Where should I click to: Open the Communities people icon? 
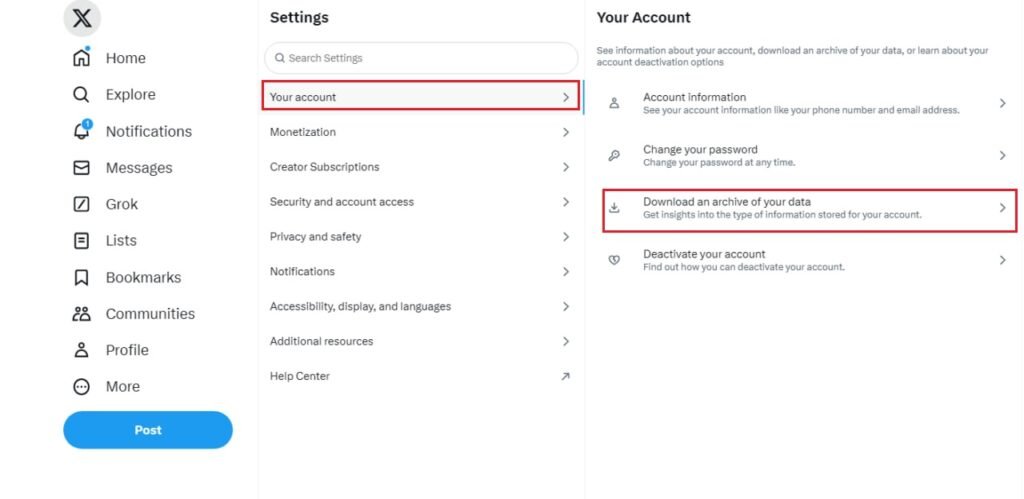pos(82,314)
